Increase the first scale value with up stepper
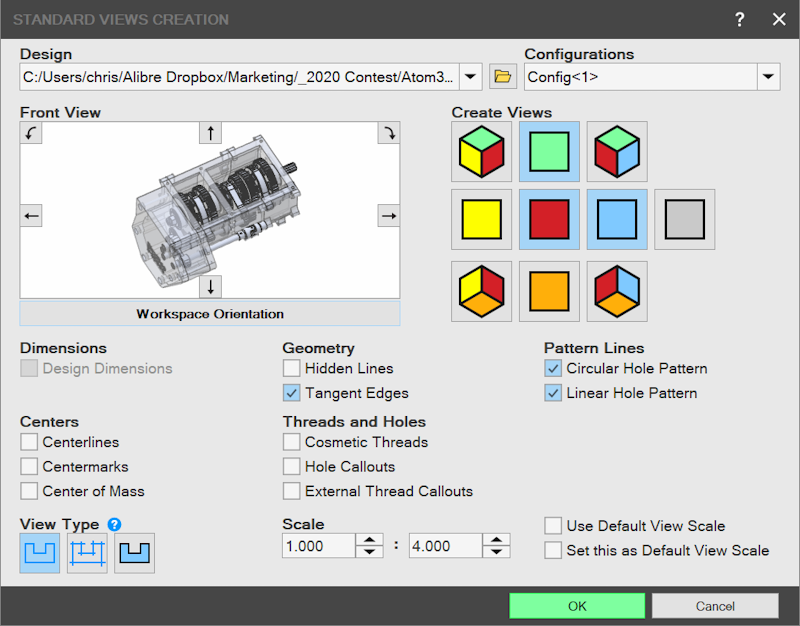 pos(369,540)
